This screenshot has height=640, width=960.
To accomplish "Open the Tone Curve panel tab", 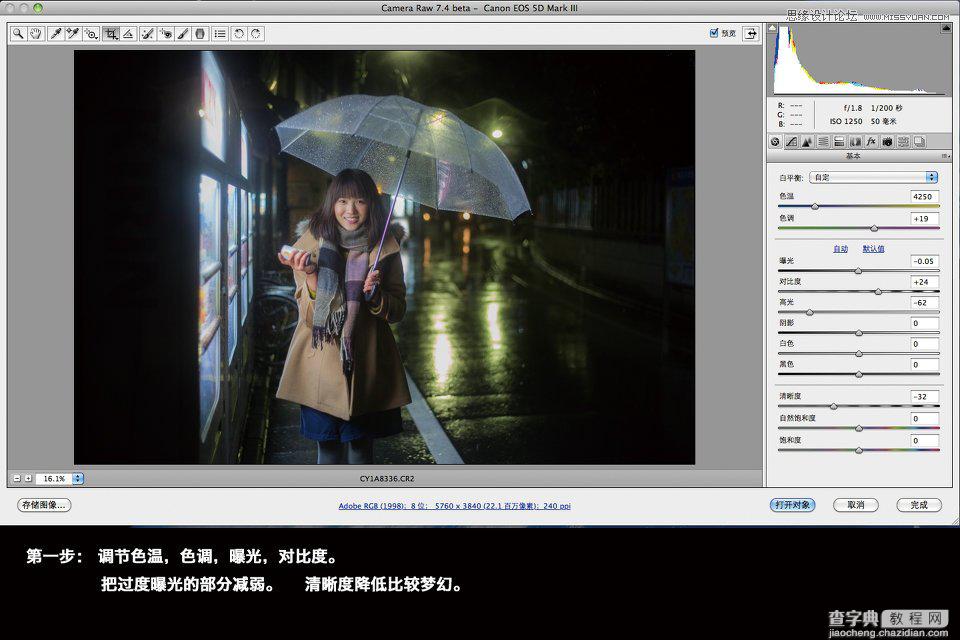I will coord(792,141).
